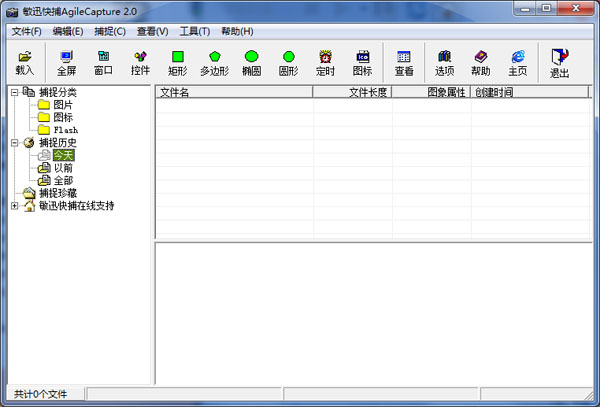The image size is (600, 407).
Task: Click the 退出 exit icon
Action: tap(559, 63)
